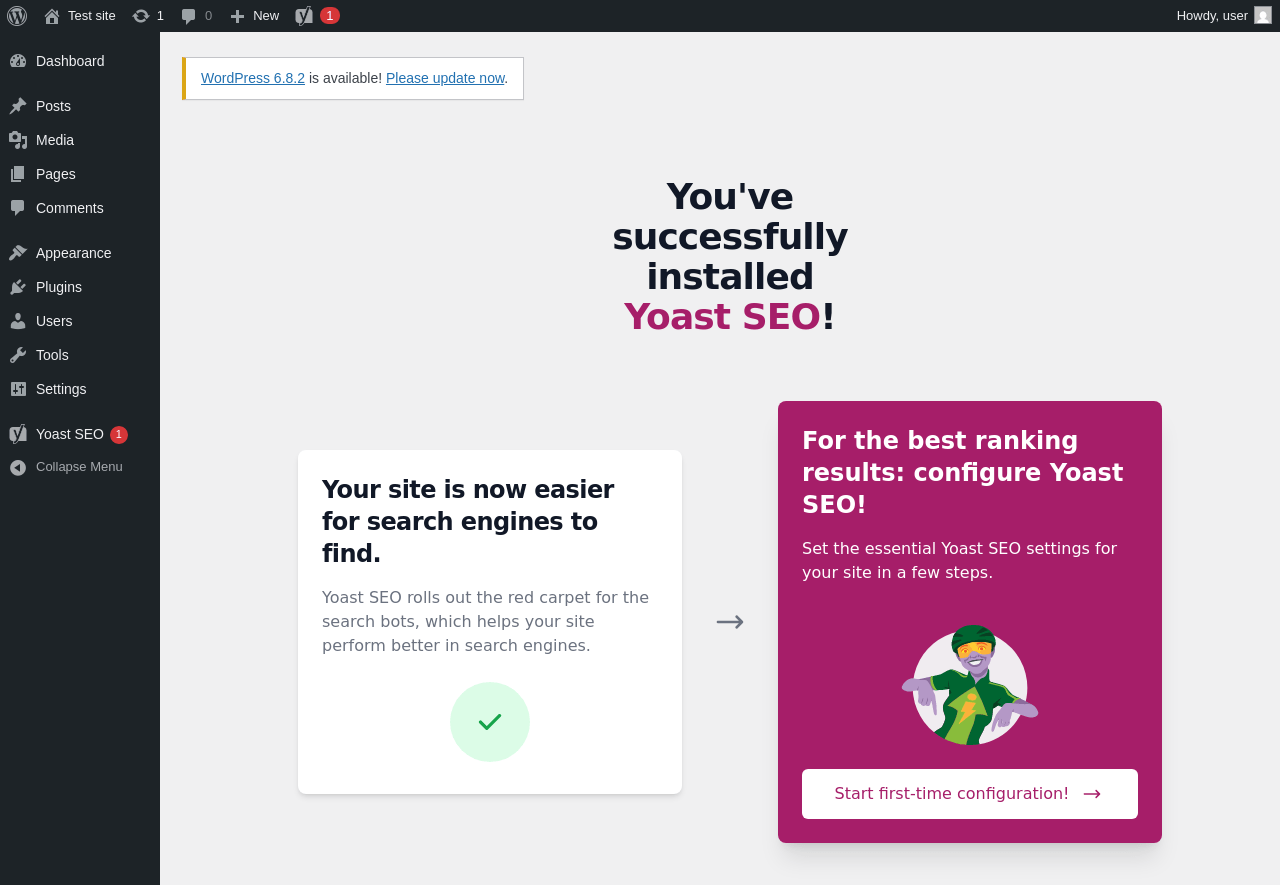Open the Users menu

80,321
